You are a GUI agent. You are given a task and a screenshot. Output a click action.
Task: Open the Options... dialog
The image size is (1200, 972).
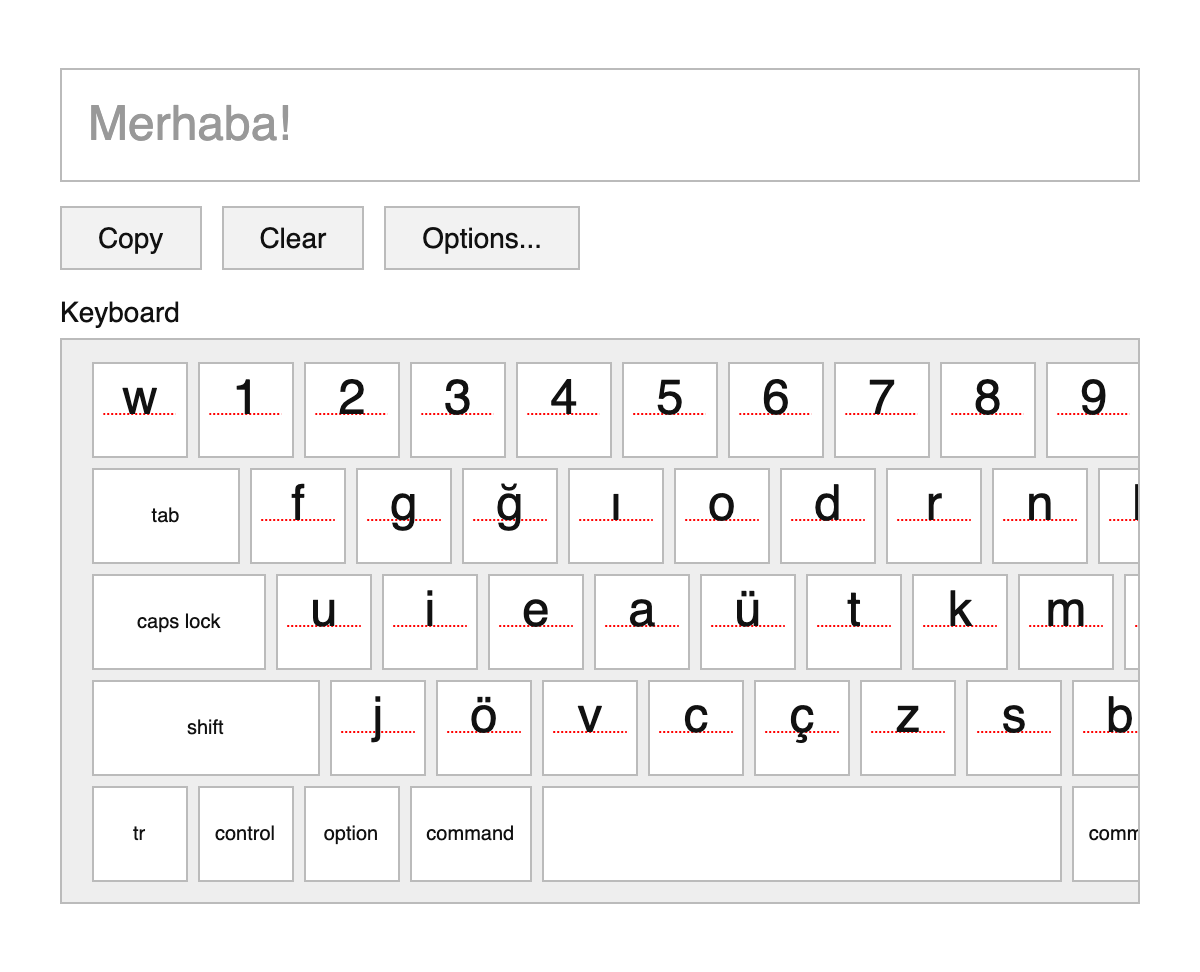coord(481,238)
